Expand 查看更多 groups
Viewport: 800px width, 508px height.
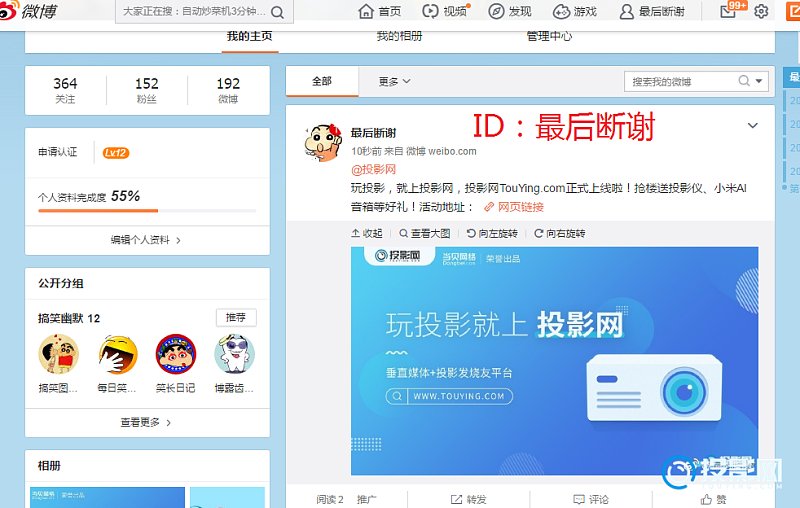coord(146,422)
